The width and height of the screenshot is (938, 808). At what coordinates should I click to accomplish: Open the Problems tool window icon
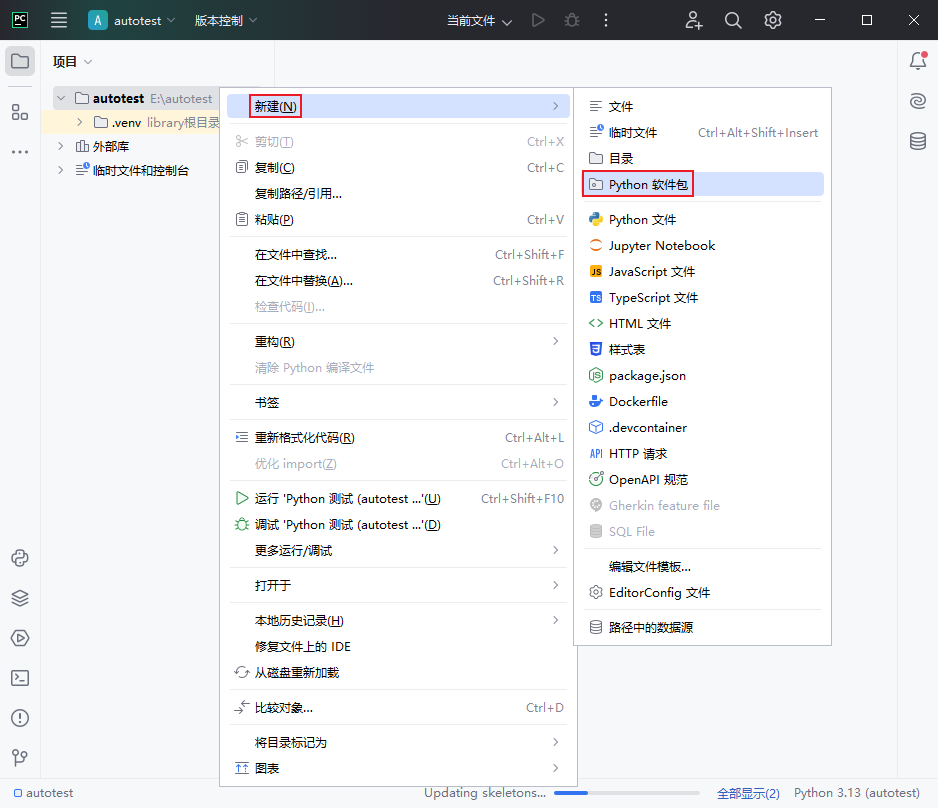click(x=20, y=718)
